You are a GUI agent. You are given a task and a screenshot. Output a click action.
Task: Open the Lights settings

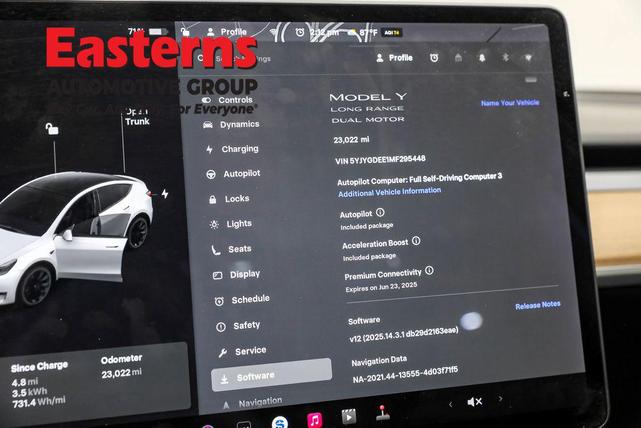click(x=231, y=224)
